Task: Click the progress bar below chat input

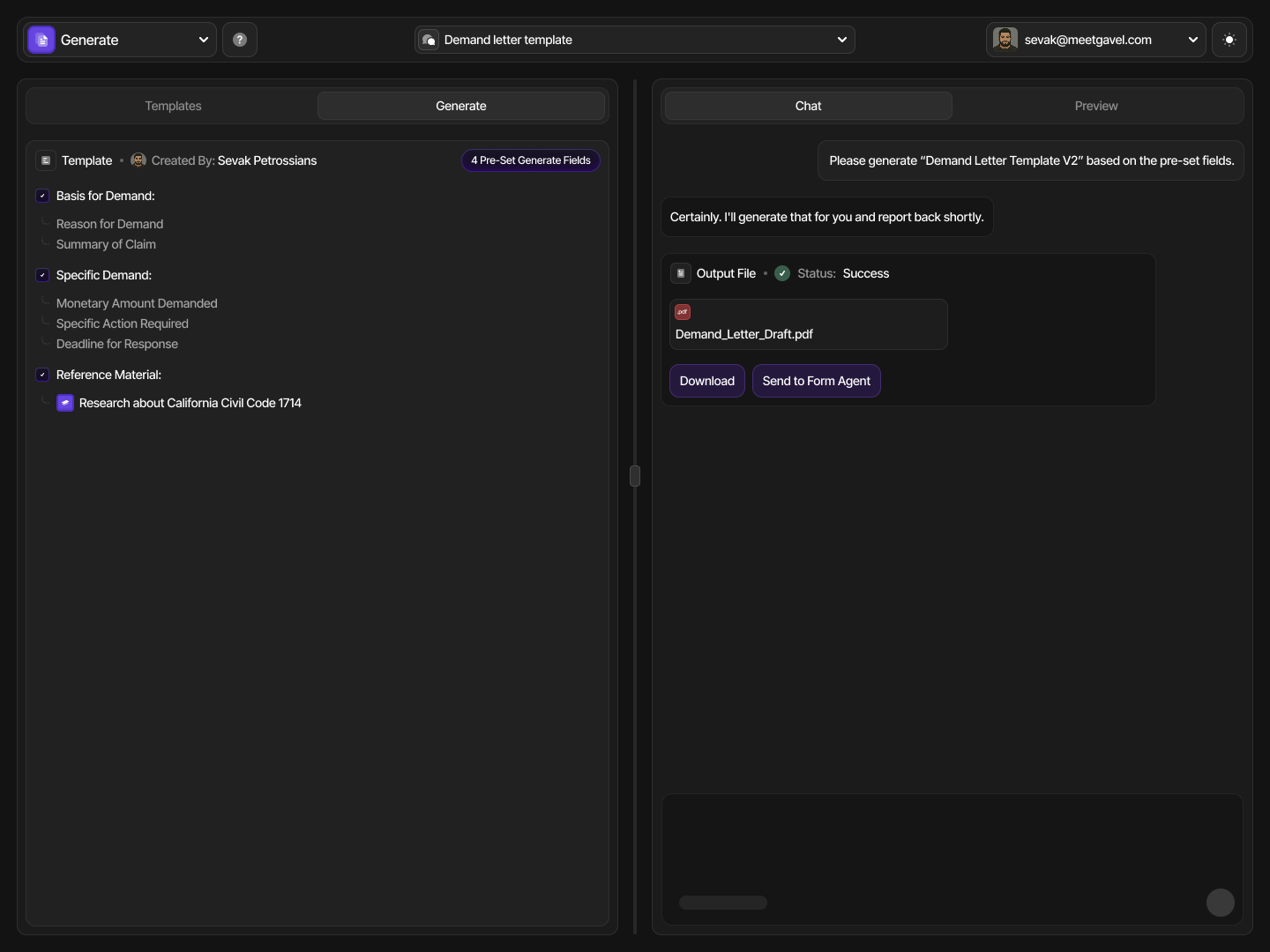Action: click(x=722, y=903)
